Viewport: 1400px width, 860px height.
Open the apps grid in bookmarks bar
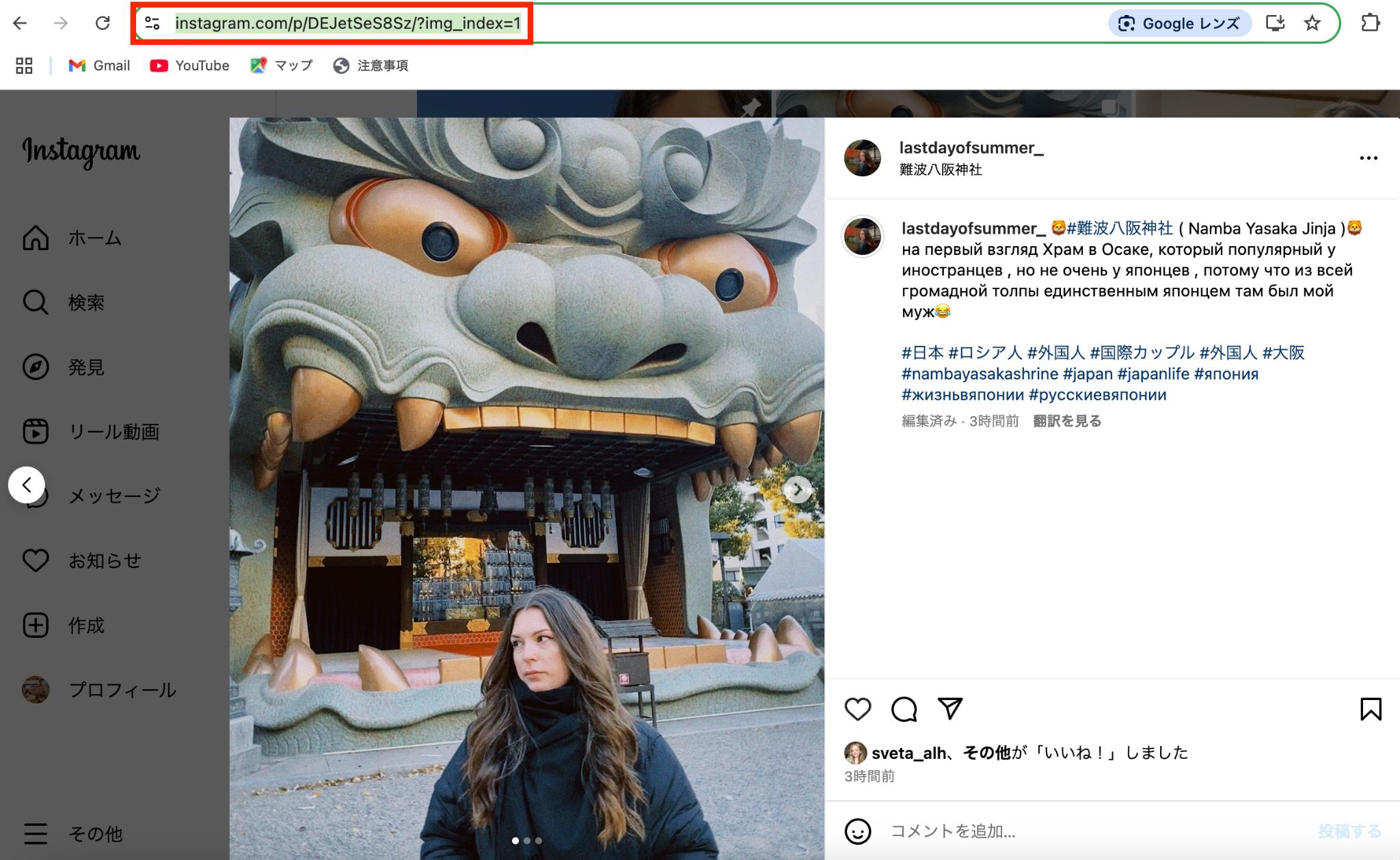(x=24, y=66)
